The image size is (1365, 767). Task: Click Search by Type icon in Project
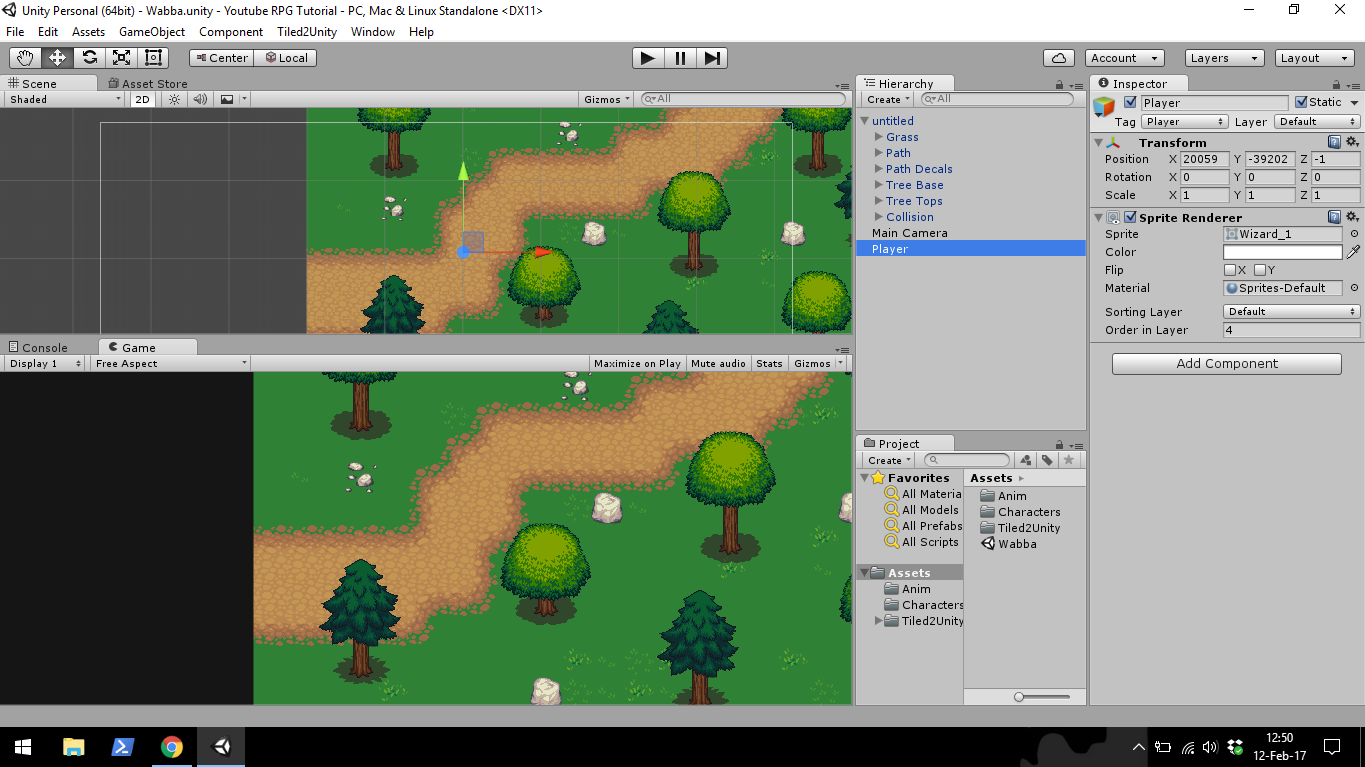pos(1025,460)
